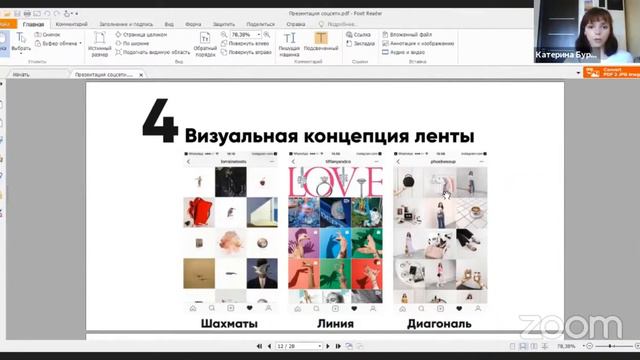Viewport: 640px width, 360px height.
Task: Open the page number dropdown arrow
Action: point(320,346)
